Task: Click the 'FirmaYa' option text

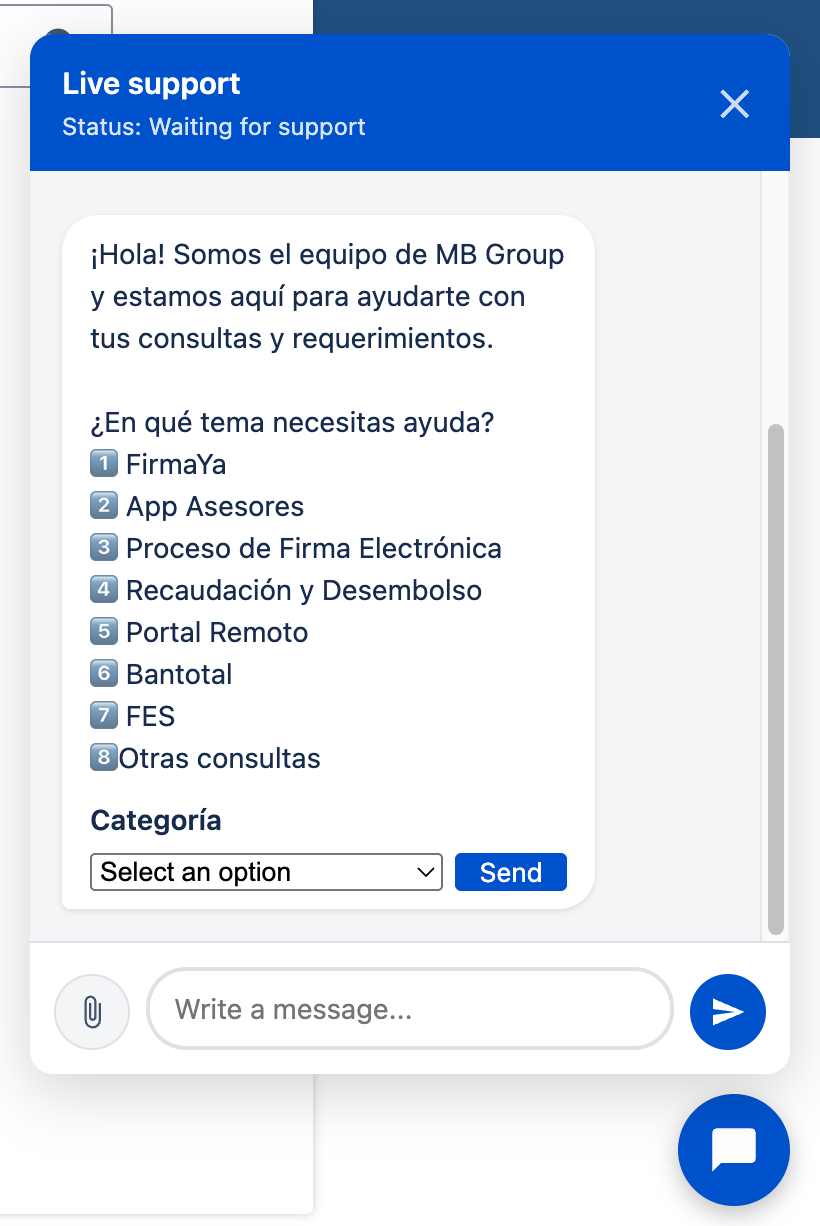Action: (176, 465)
